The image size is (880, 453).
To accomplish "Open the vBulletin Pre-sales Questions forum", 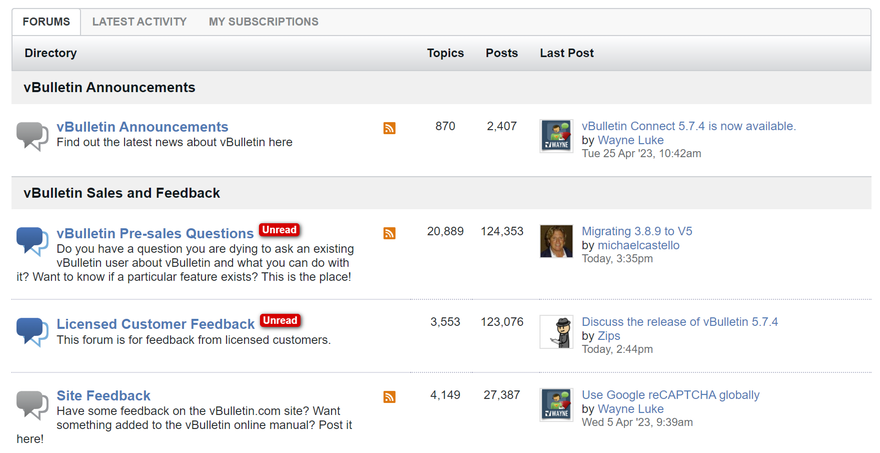I will (x=155, y=234).
